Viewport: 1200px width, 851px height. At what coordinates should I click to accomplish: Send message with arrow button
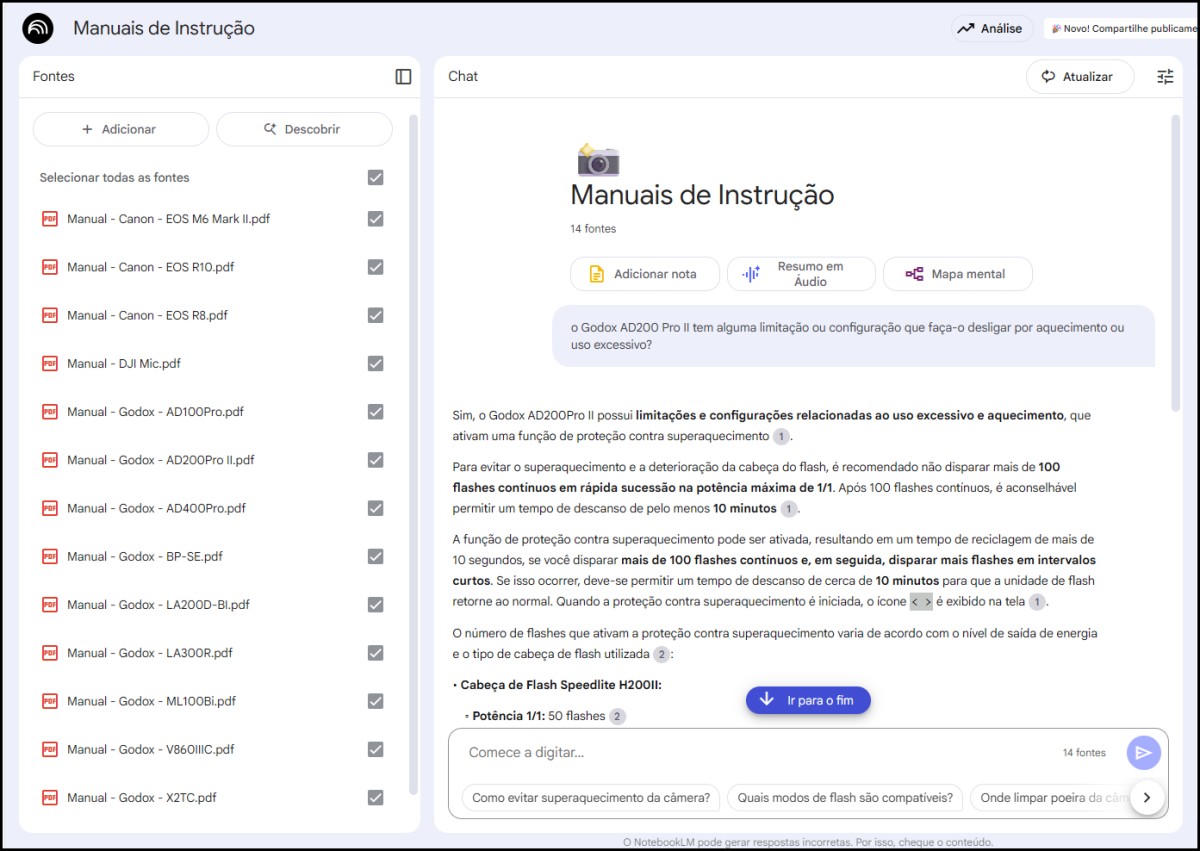pos(1143,753)
